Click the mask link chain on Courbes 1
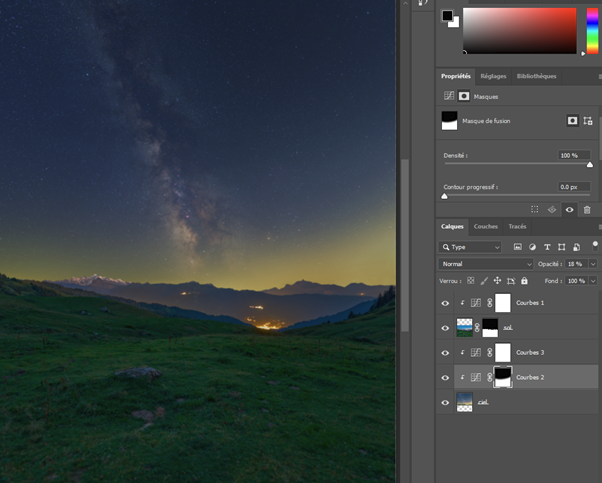Screen dimensions: 602x483 tap(490, 303)
